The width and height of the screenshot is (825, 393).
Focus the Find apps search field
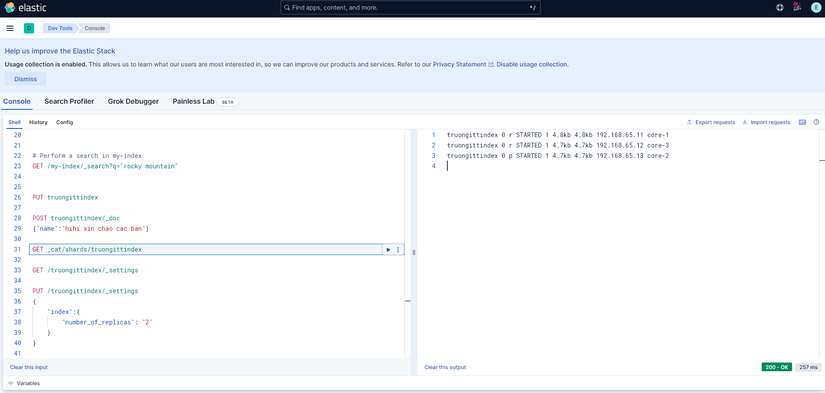(x=410, y=8)
